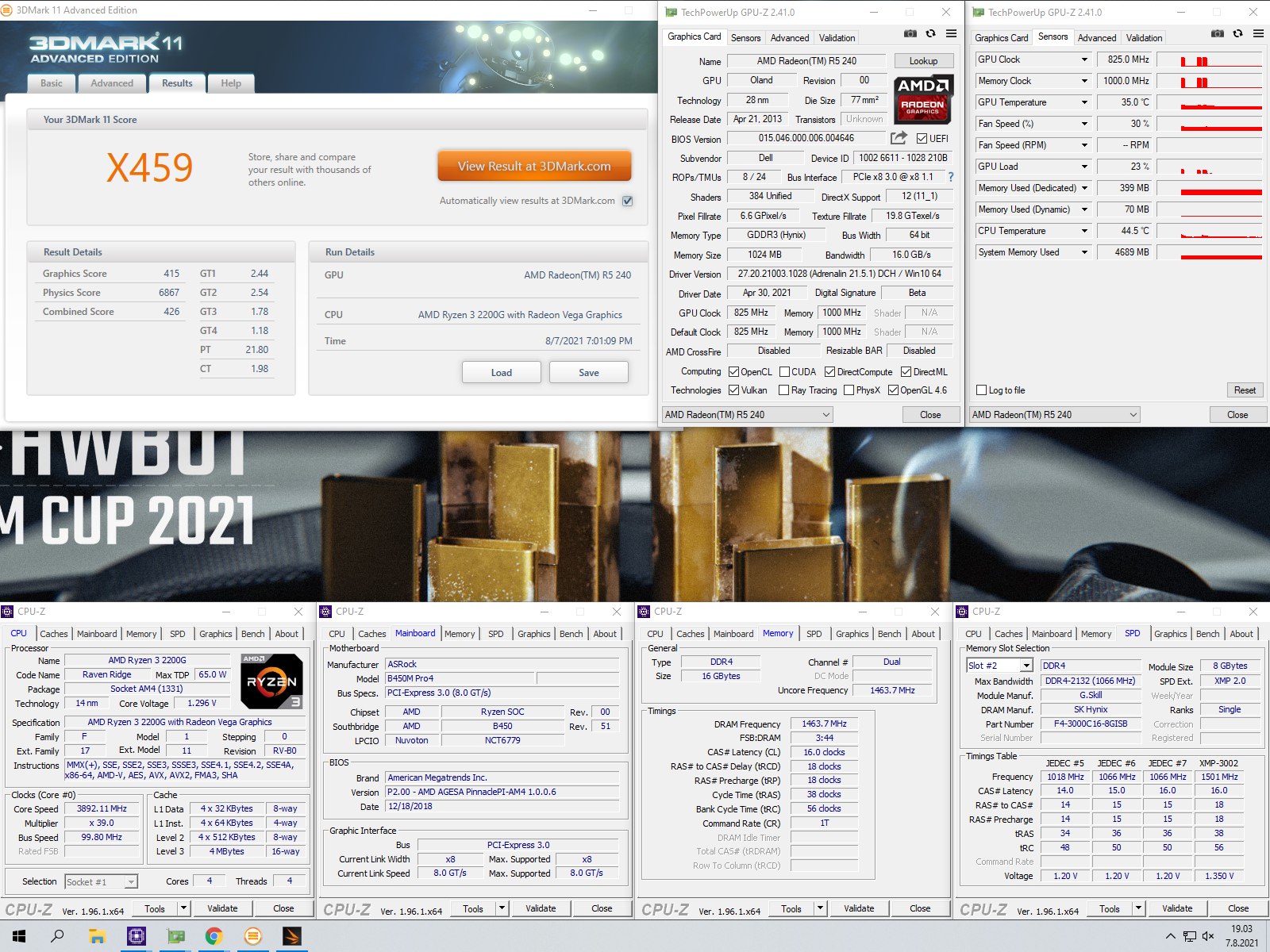Click Ryzen 3 logo in CPU-Z
The height and width of the screenshot is (952, 1270).
pos(271,681)
